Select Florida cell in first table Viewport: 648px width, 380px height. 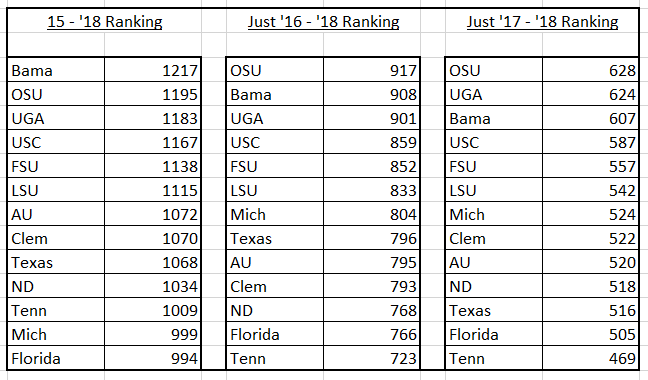(56, 358)
